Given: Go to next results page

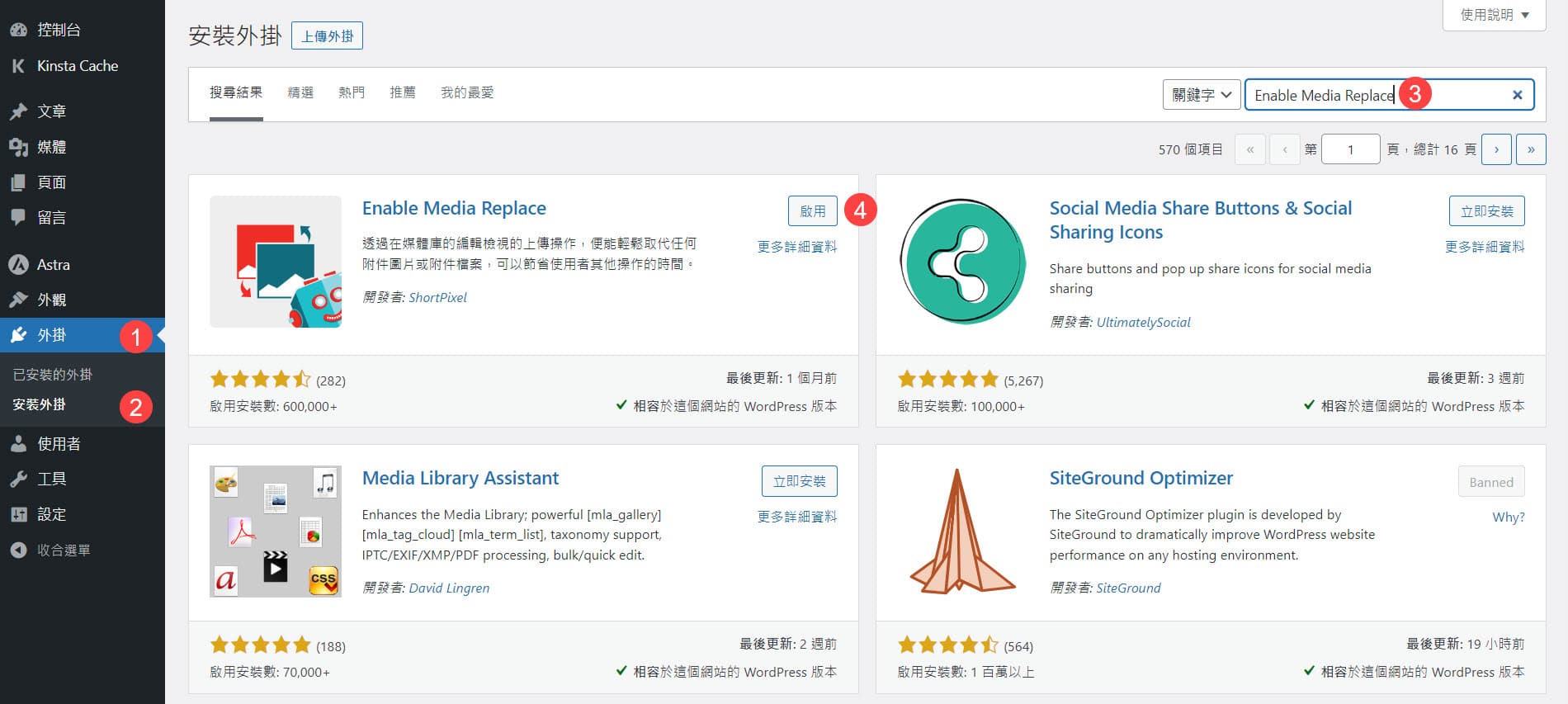Looking at the screenshot, I should pos(1496,149).
